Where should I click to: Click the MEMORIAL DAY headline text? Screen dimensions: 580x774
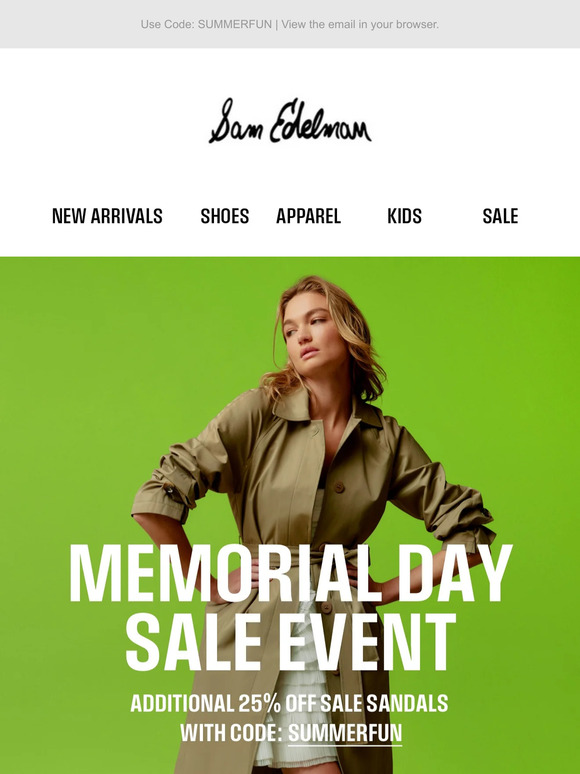click(x=290, y=574)
